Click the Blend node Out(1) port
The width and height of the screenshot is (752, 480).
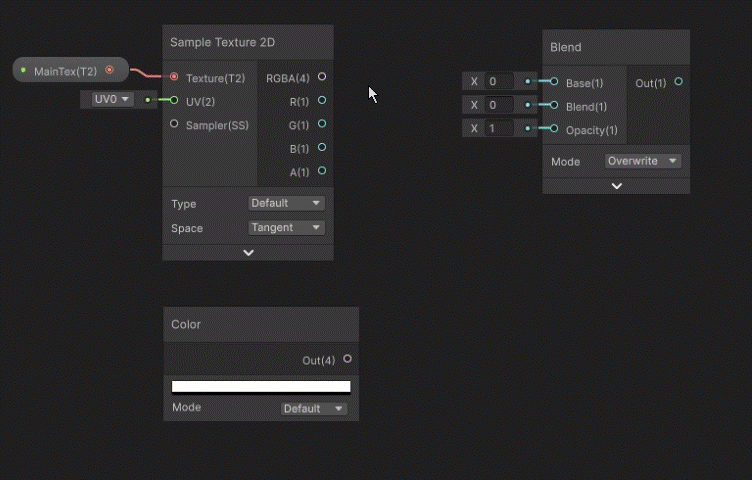(x=679, y=82)
